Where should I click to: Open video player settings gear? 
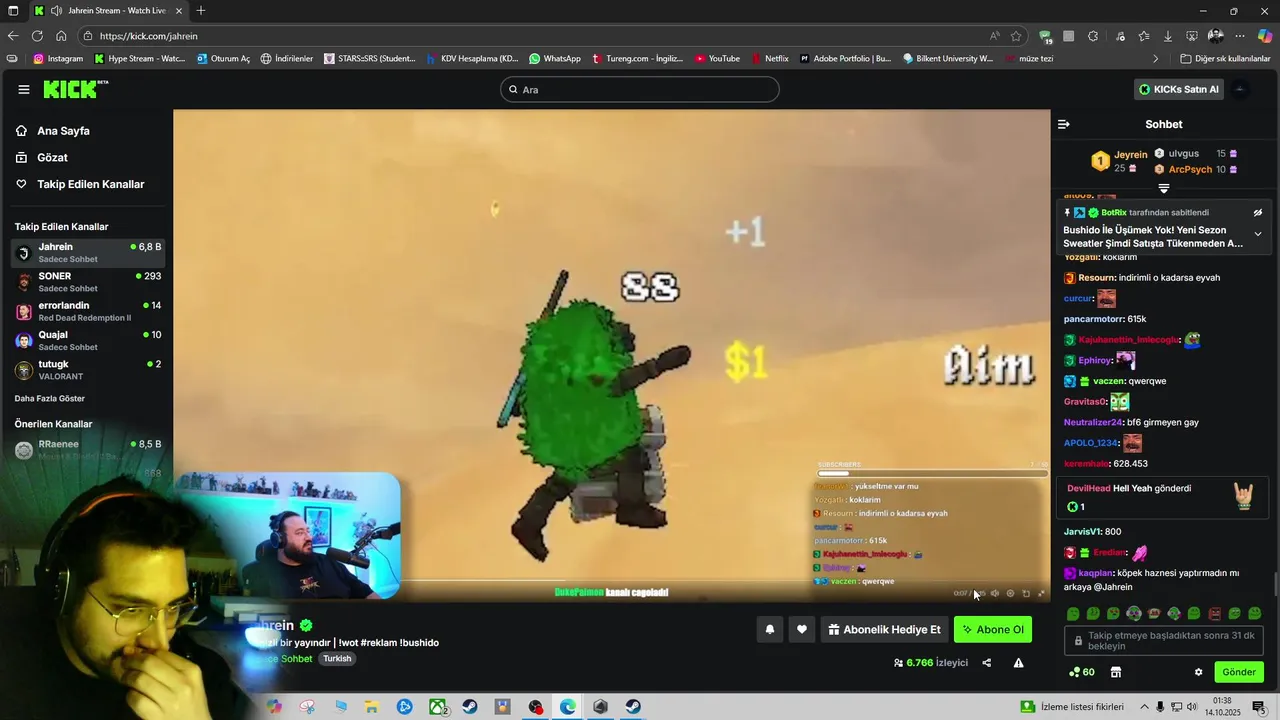click(x=1010, y=593)
